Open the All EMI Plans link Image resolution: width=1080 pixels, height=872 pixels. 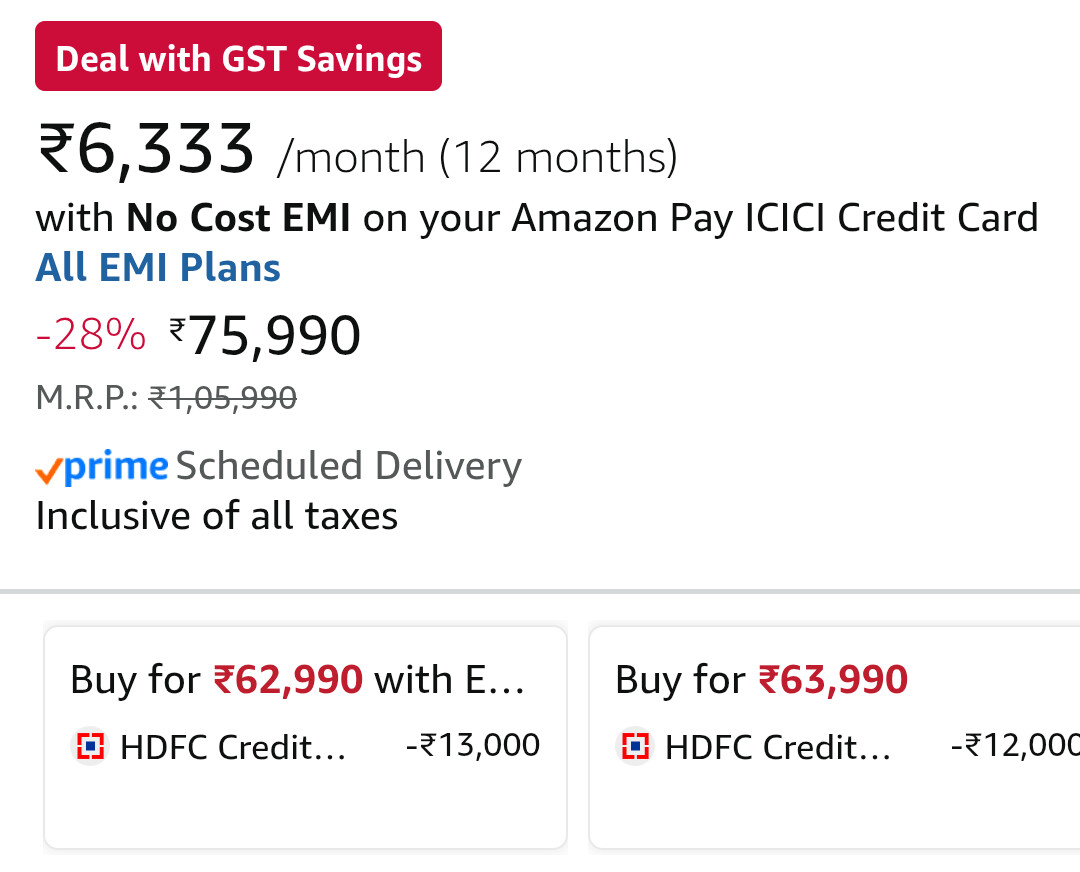(x=158, y=268)
